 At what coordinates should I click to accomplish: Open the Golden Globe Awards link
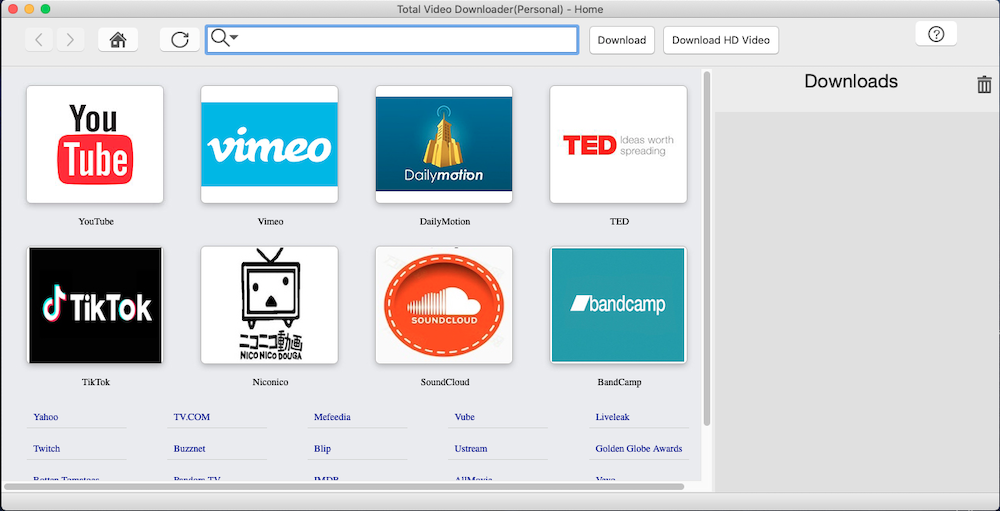tap(639, 448)
